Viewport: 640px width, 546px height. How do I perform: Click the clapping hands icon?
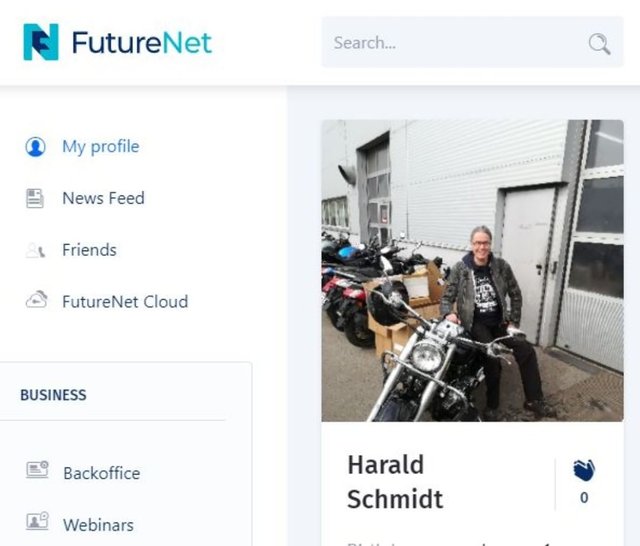point(584,470)
